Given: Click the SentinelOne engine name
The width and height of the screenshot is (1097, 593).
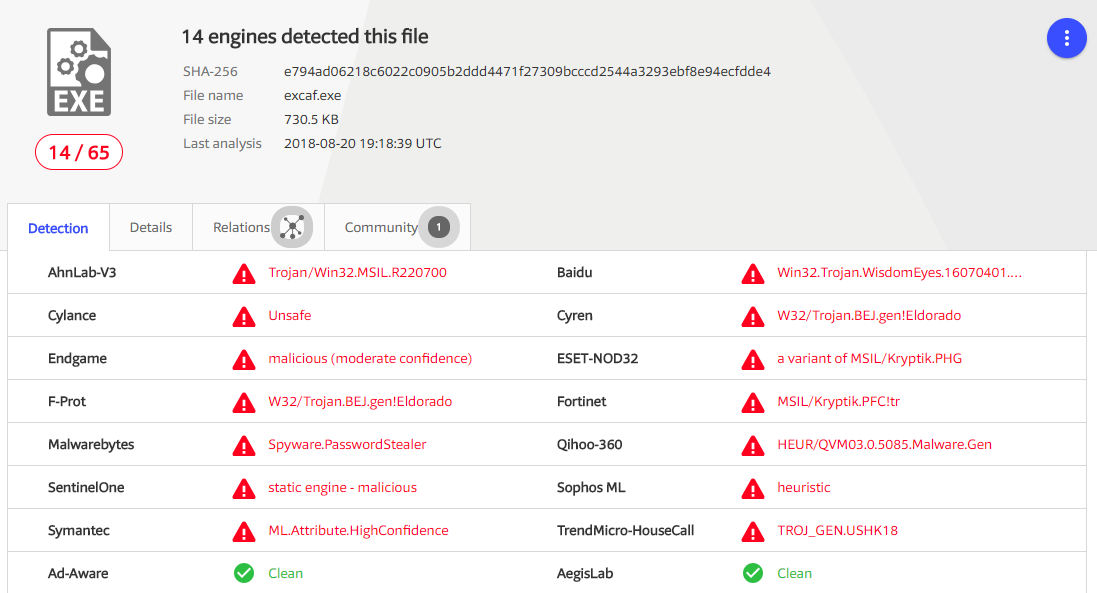Looking at the screenshot, I should [x=86, y=487].
